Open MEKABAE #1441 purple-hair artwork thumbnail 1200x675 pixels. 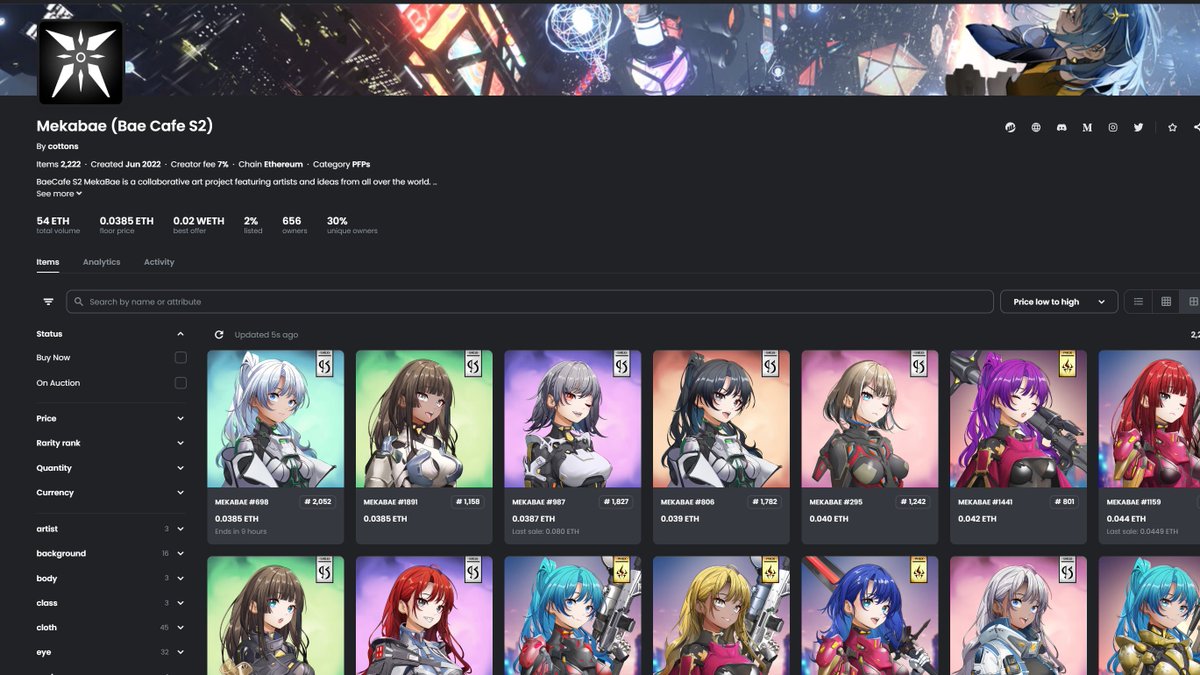click(1018, 419)
